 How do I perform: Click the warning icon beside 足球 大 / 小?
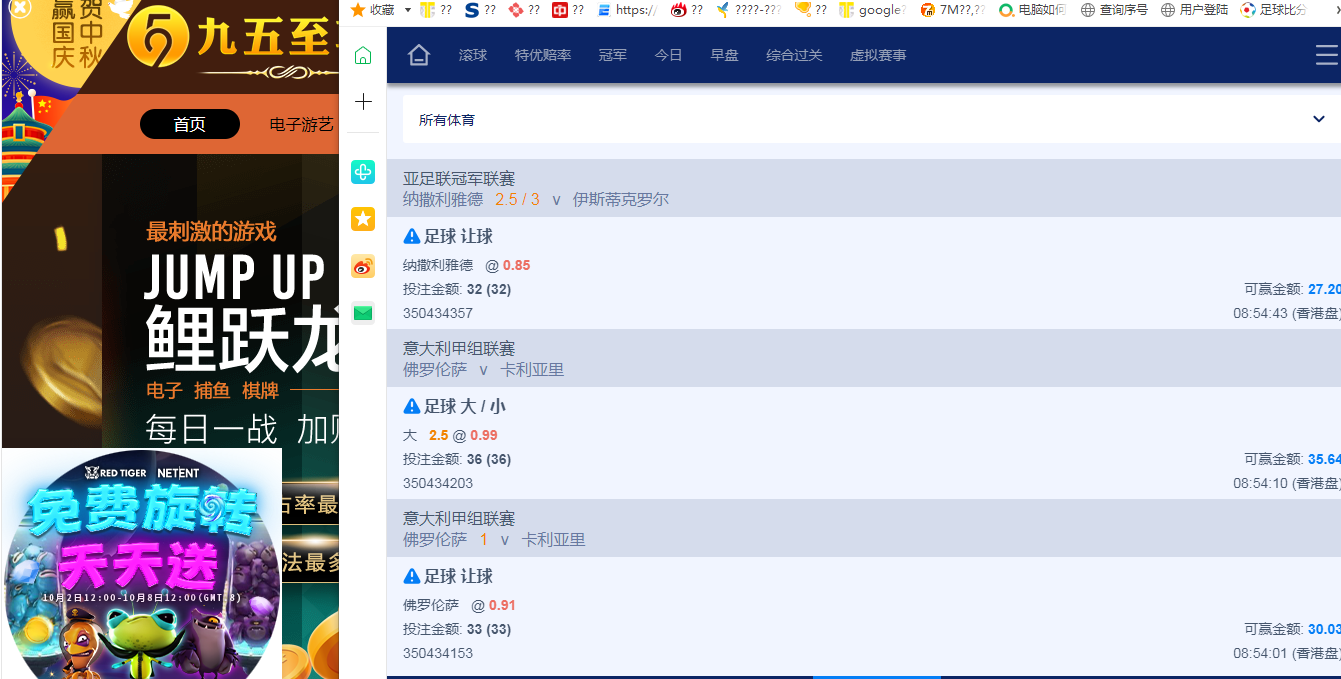411,406
